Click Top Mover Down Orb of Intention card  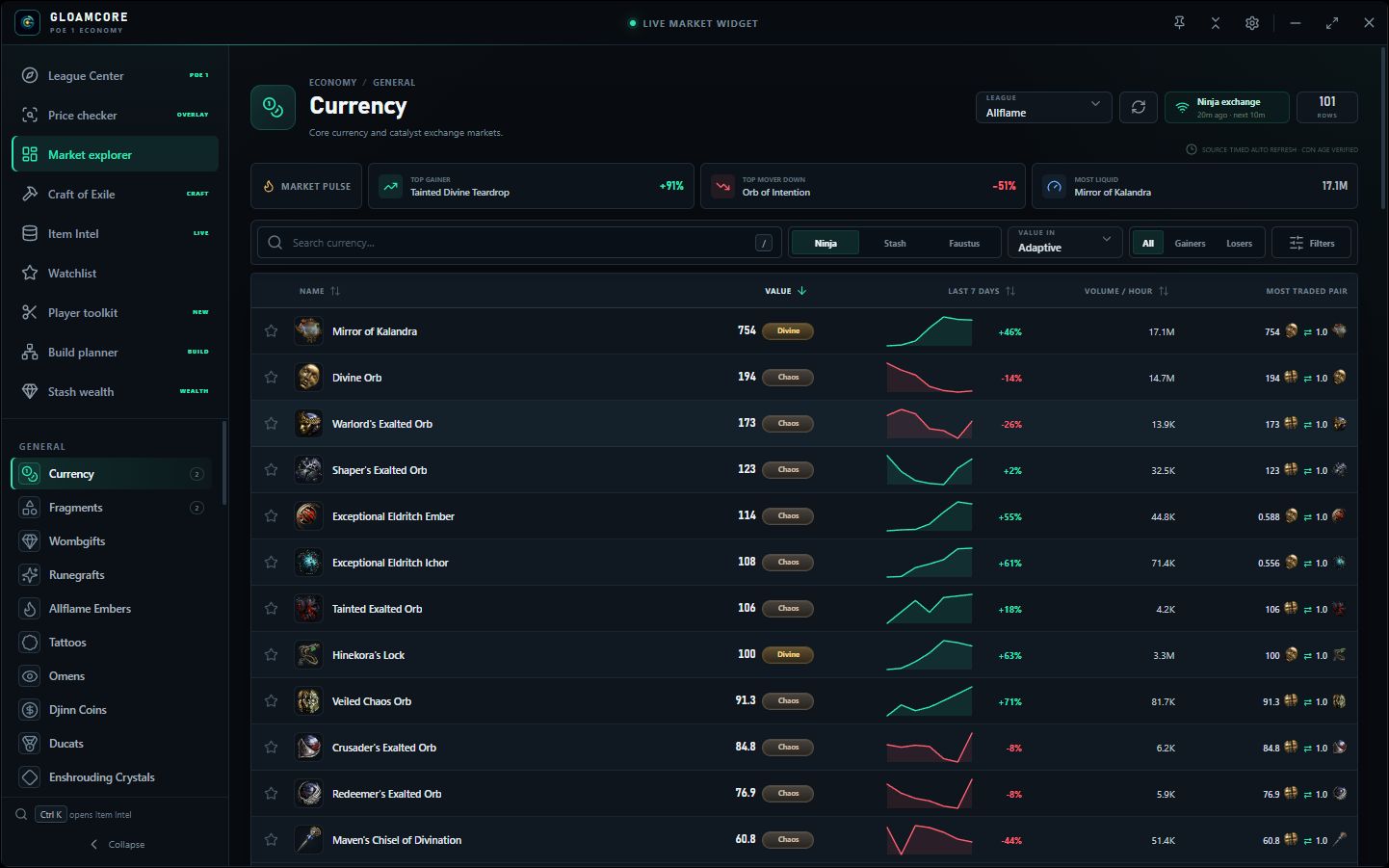pos(862,186)
